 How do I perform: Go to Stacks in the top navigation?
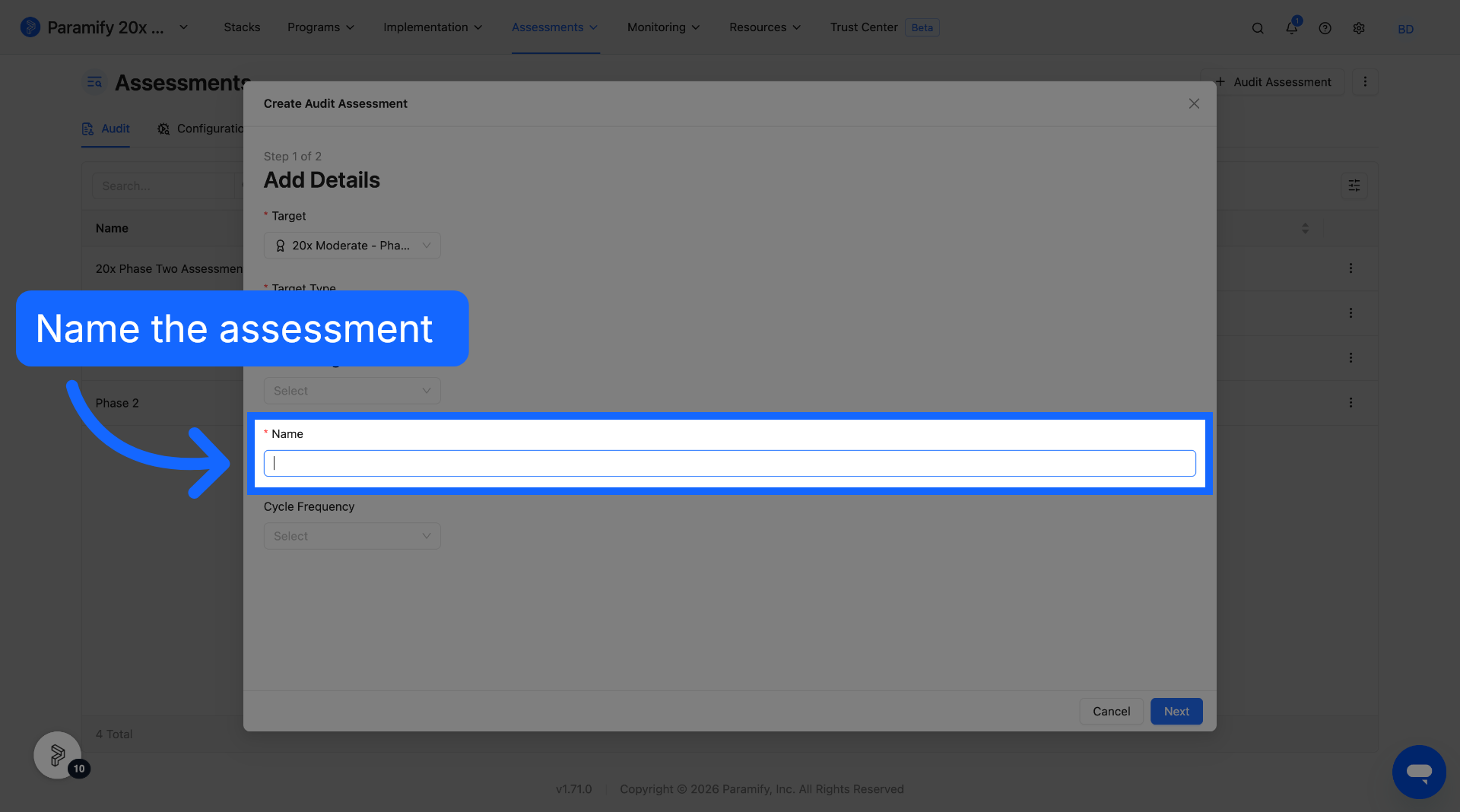pos(242,27)
